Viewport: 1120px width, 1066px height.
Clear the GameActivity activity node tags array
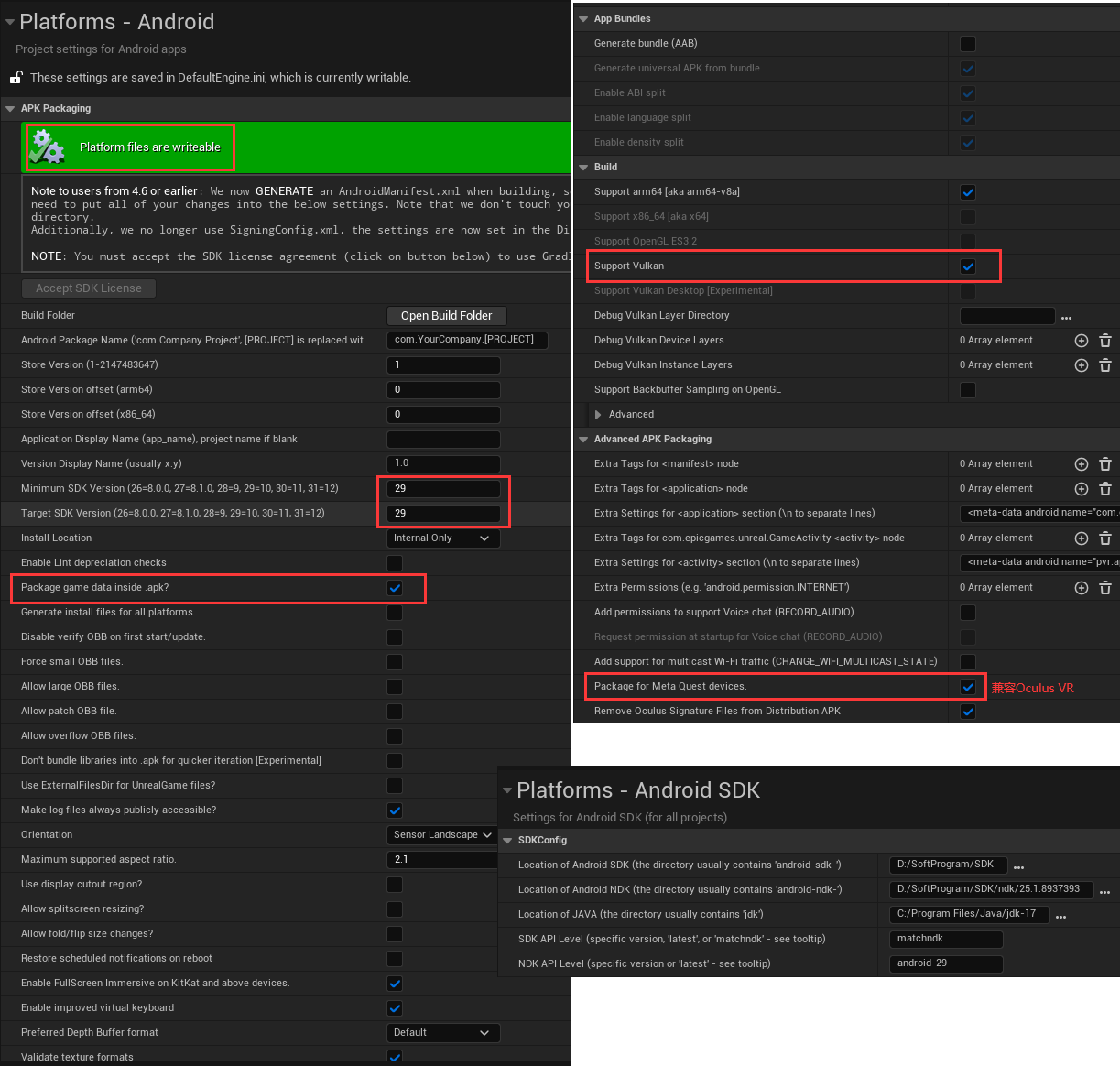[1105, 538]
